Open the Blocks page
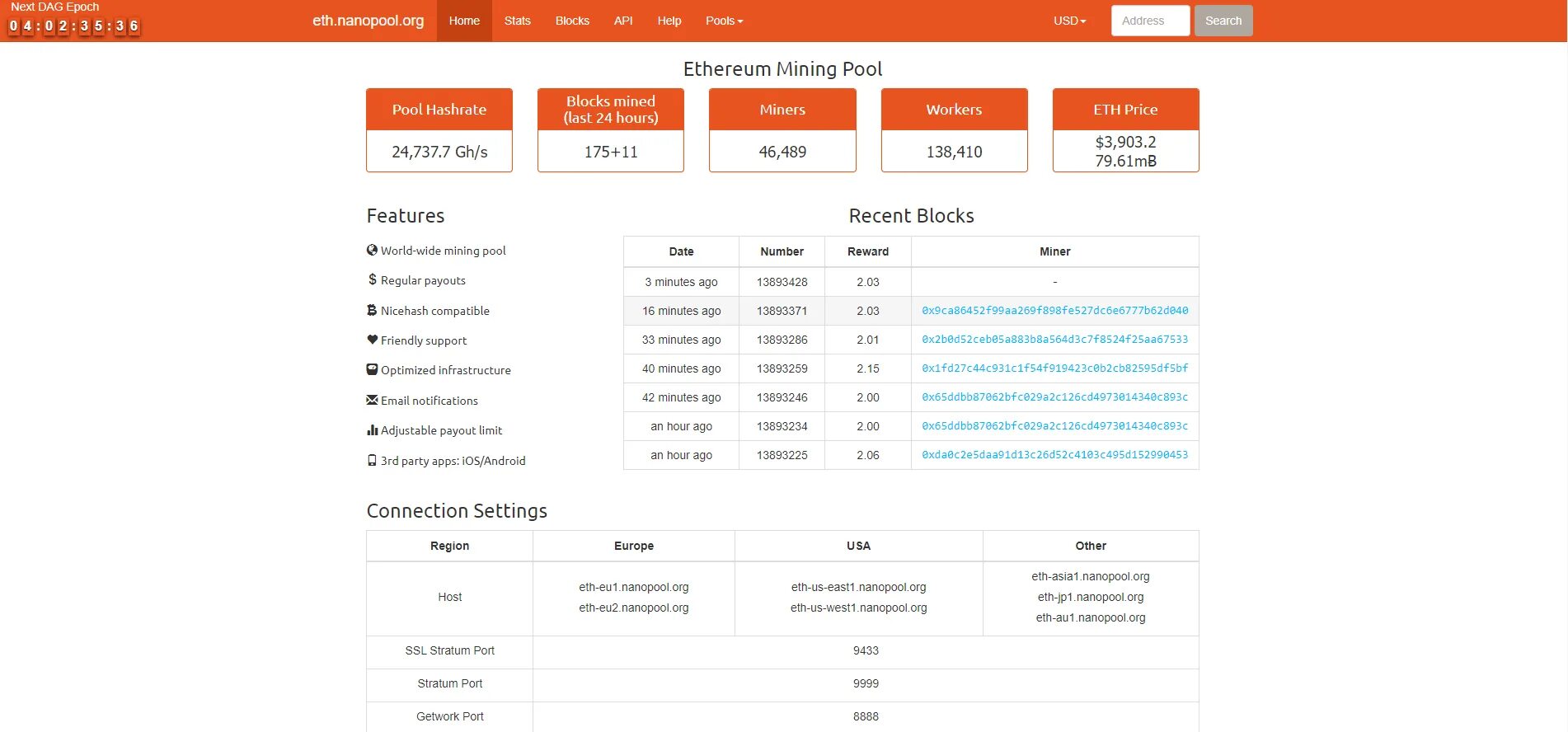Viewport: 1568px width, 732px height. pyautogui.click(x=572, y=21)
